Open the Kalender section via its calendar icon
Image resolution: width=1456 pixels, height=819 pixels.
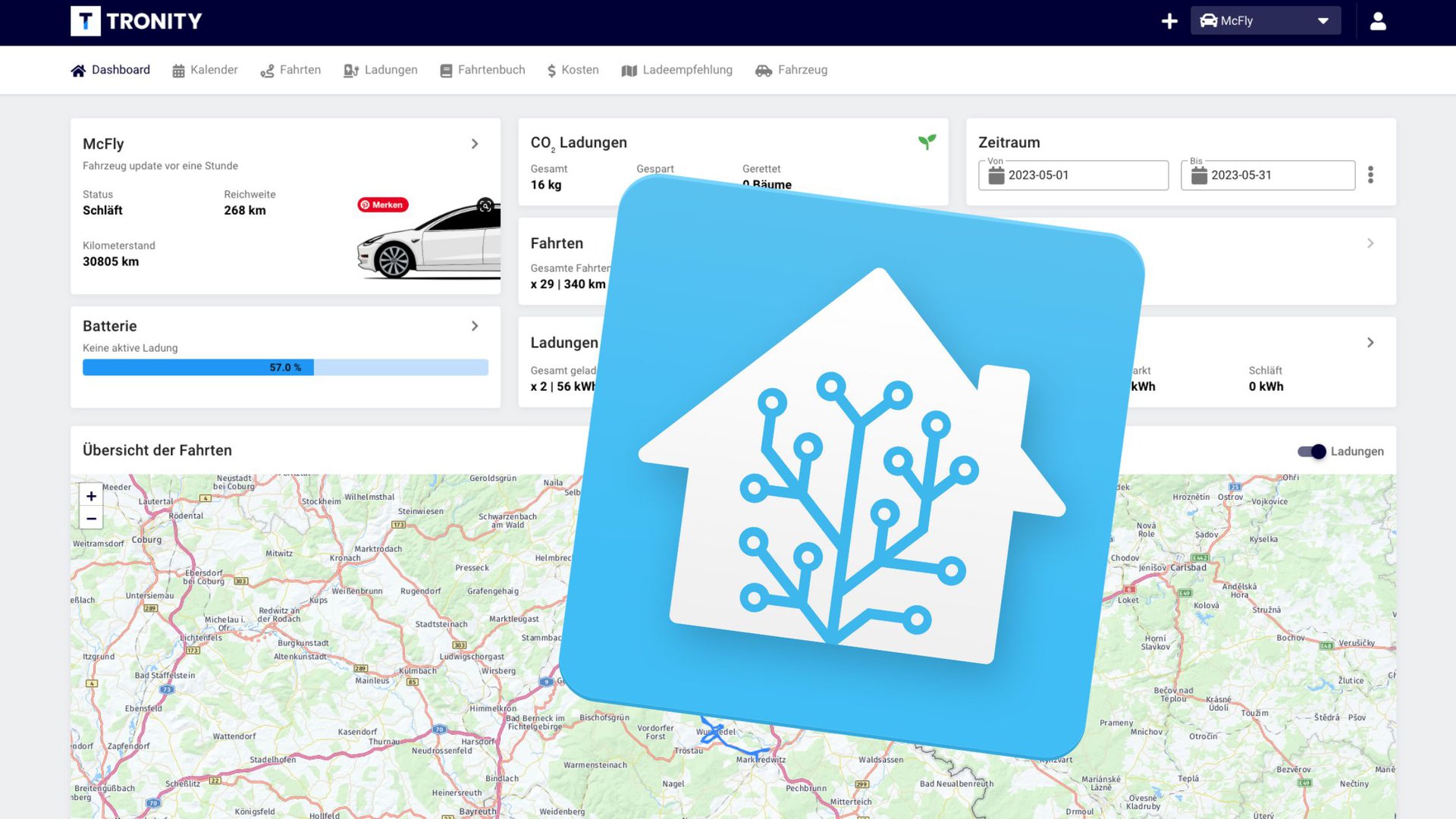[x=179, y=70]
